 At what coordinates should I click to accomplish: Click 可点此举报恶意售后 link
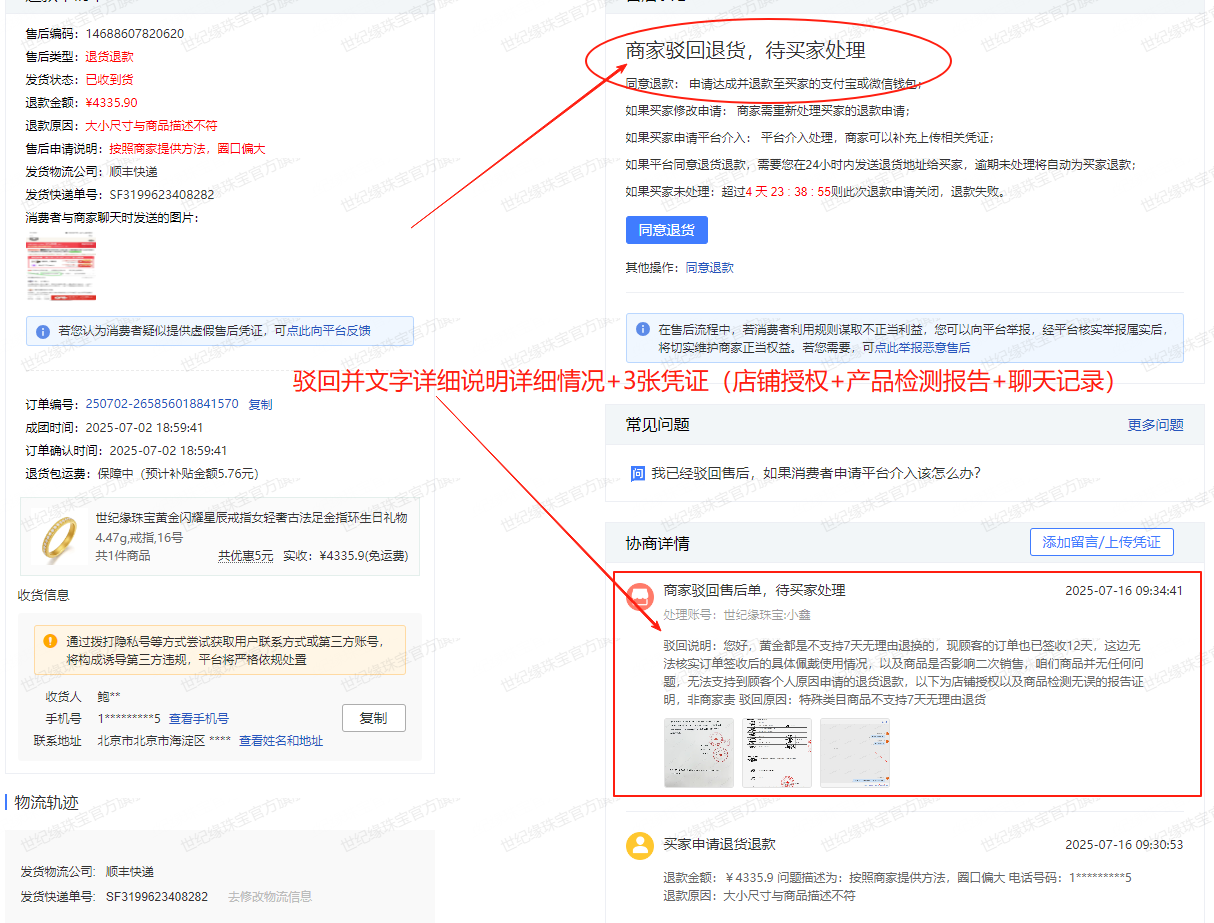915,348
